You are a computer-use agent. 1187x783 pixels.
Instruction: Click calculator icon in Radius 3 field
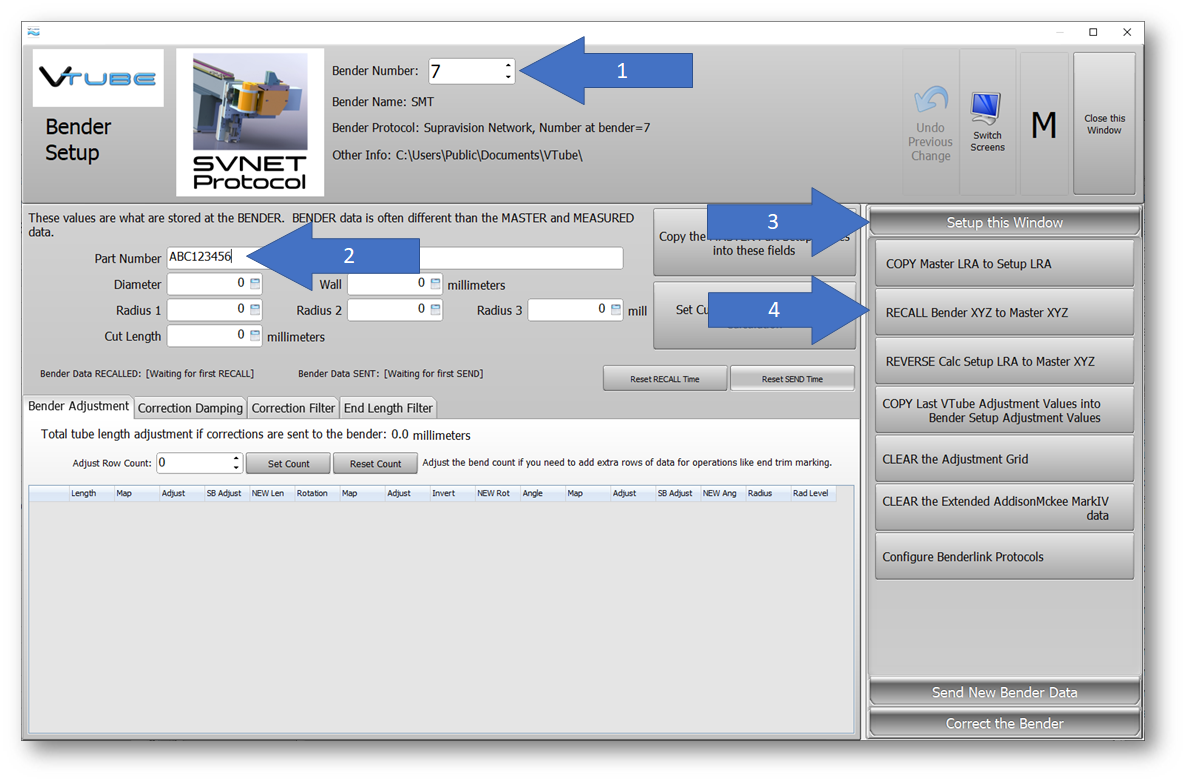pyautogui.click(x=615, y=310)
